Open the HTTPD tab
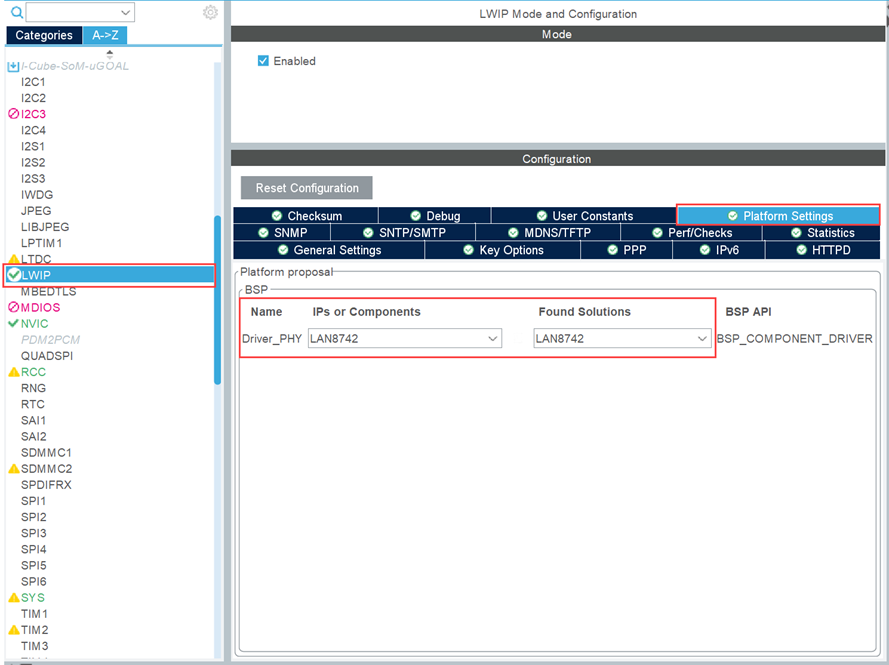 [823, 250]
